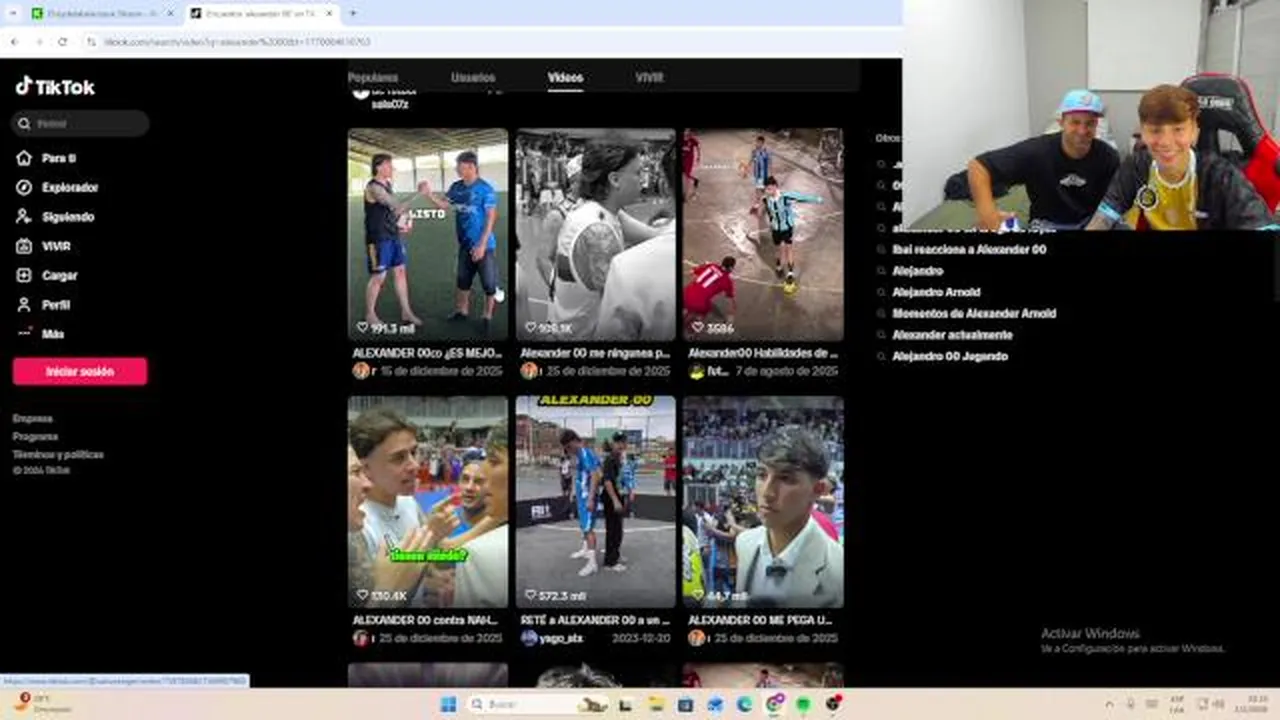Open the 'ALEXANDER 00co ¿ES MEJO...' video thumbnail
Viewport: 1280px width, 720px height.
click(428, 234)
